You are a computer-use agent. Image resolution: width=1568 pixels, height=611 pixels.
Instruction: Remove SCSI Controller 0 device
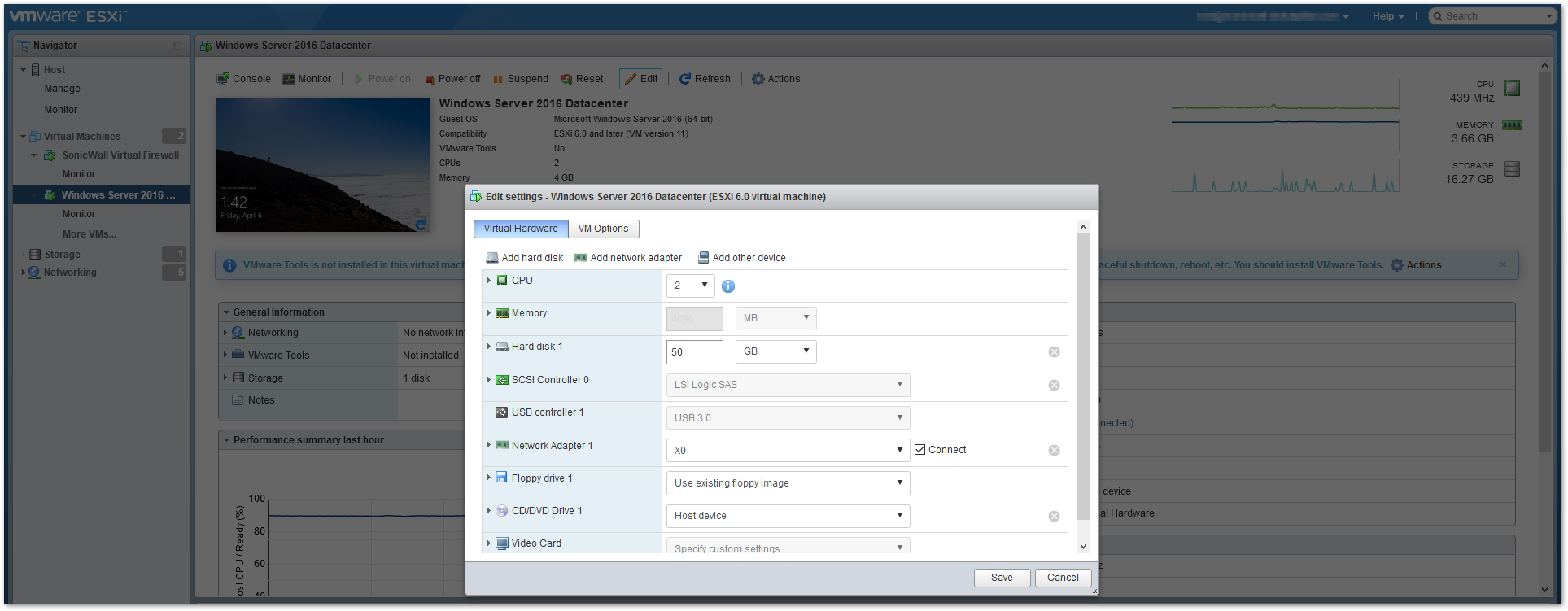[1054, 386]
